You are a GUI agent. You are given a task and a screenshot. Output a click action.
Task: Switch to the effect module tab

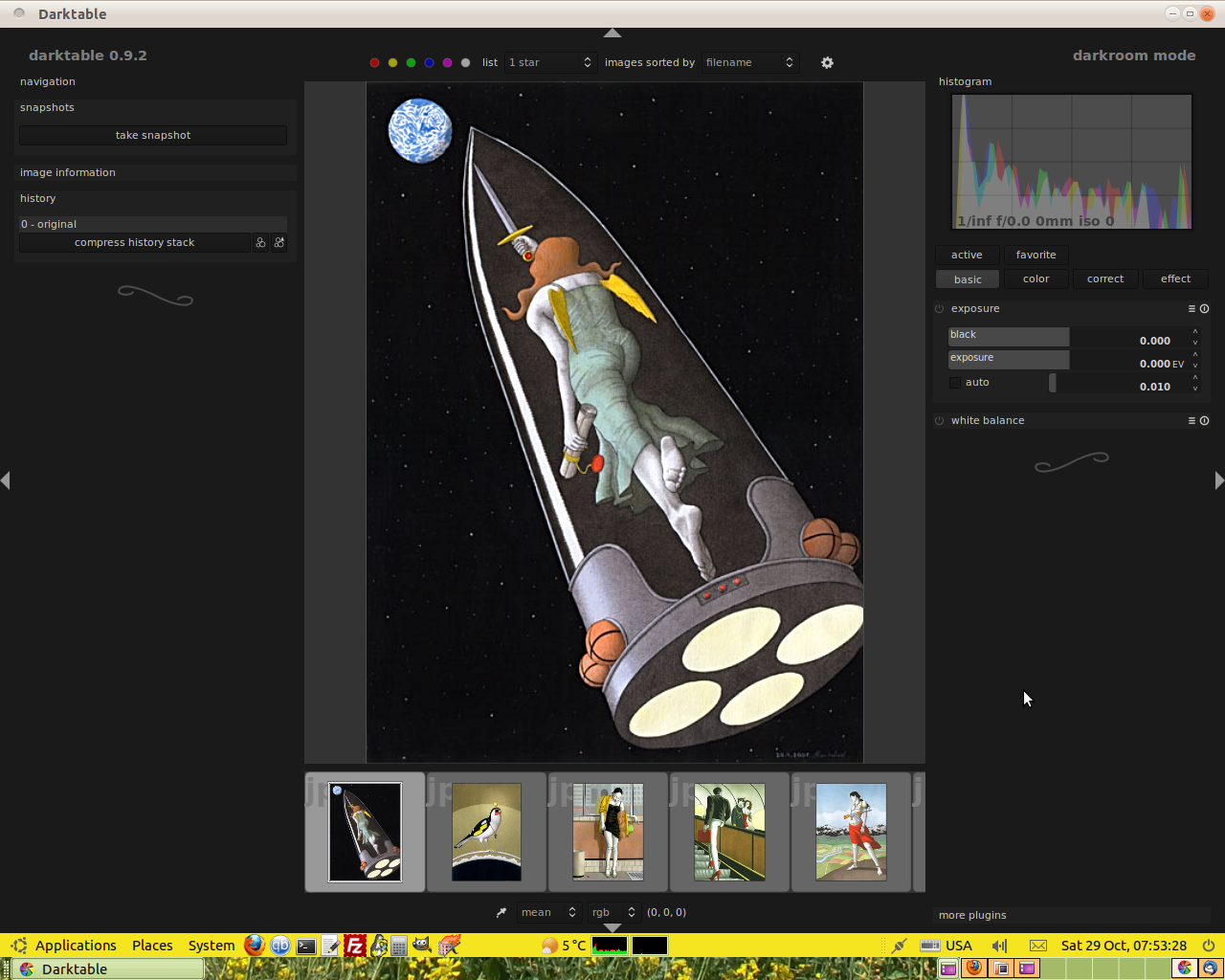pos(1175,279)
